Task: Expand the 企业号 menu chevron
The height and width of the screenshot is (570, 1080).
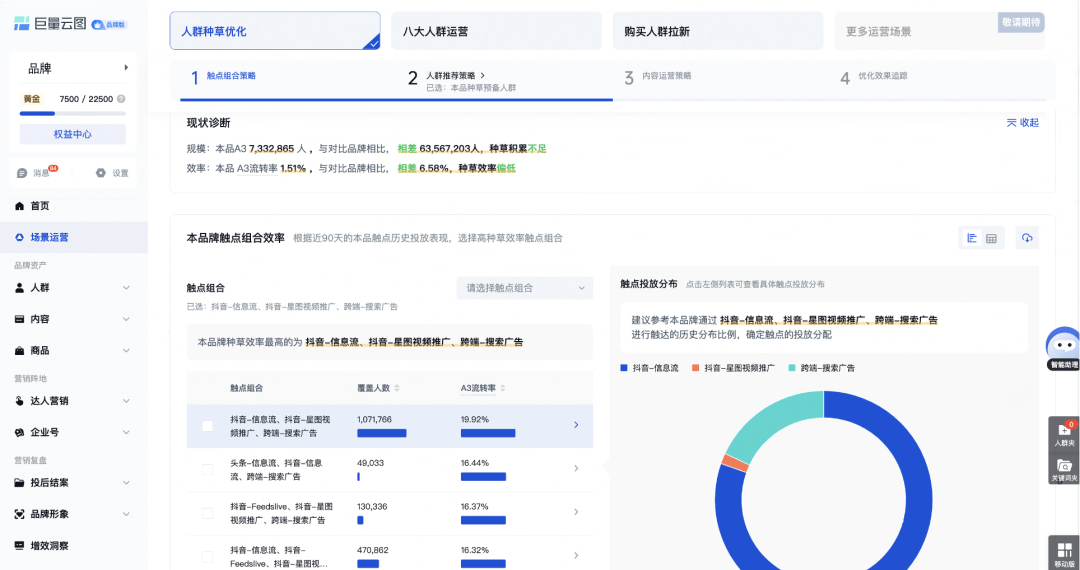Action: point(126,432)
